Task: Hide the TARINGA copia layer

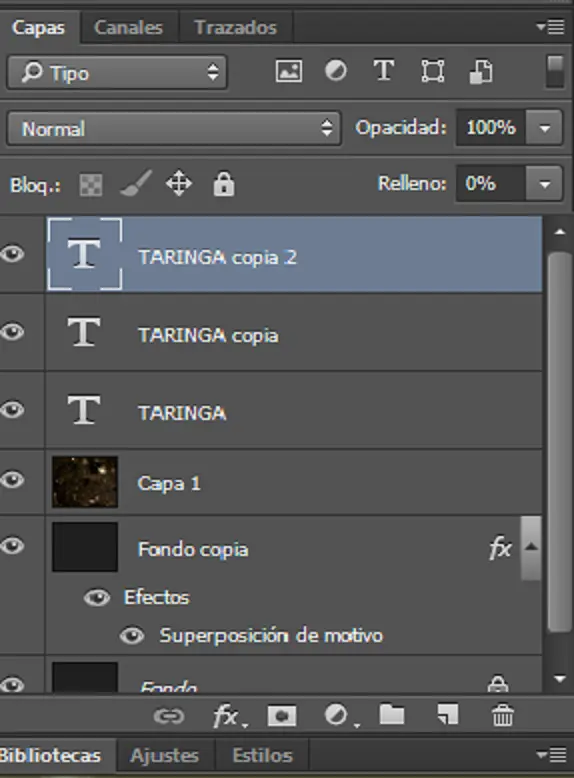Action: 13,331
